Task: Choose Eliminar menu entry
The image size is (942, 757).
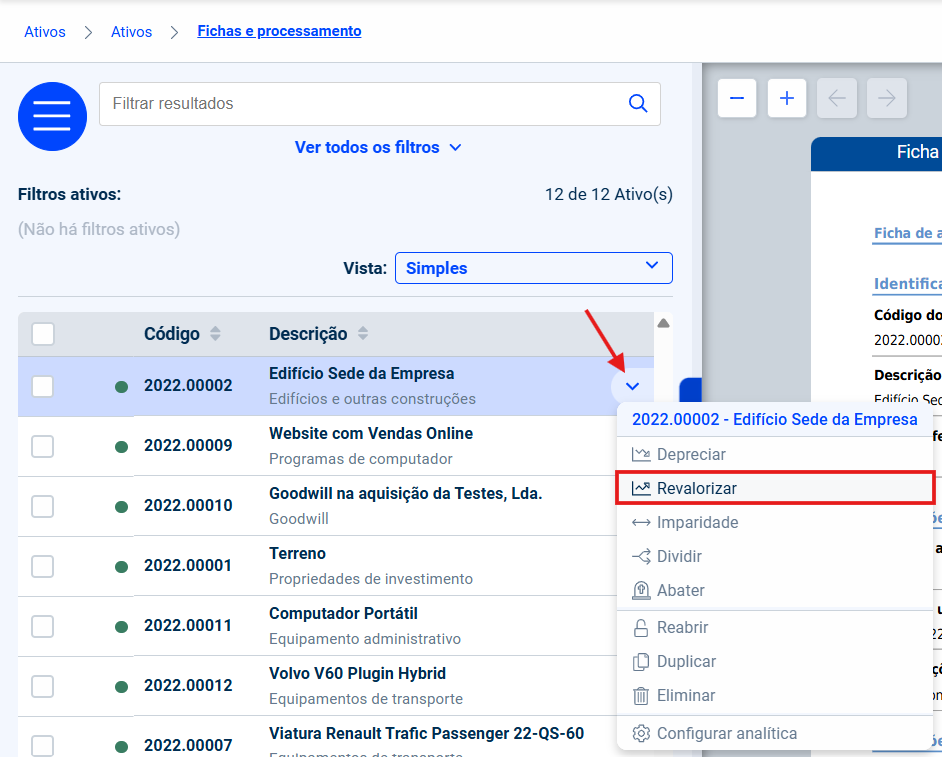Action: 775,696
